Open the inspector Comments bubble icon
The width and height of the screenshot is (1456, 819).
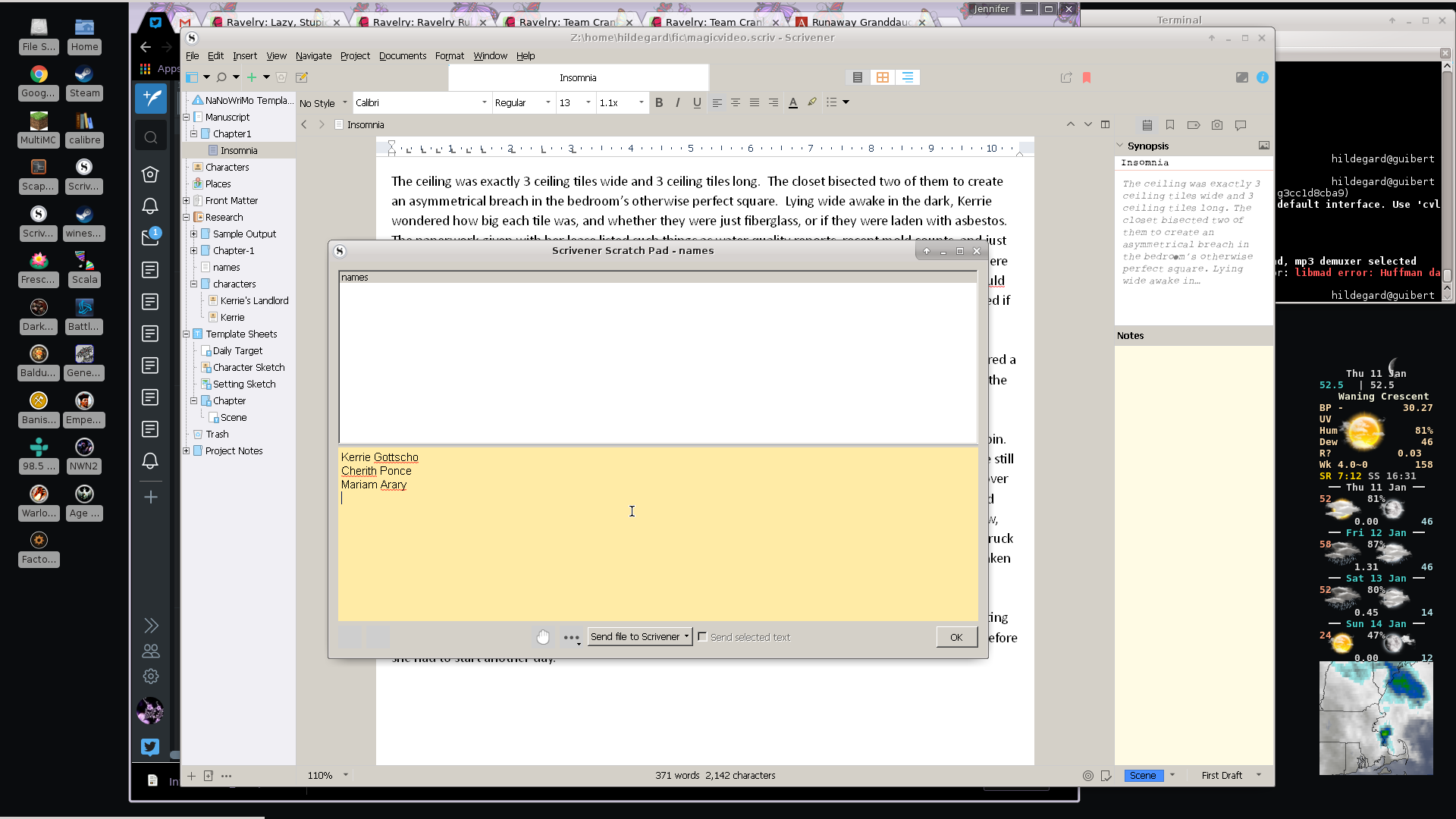(x=1241, y=125)
